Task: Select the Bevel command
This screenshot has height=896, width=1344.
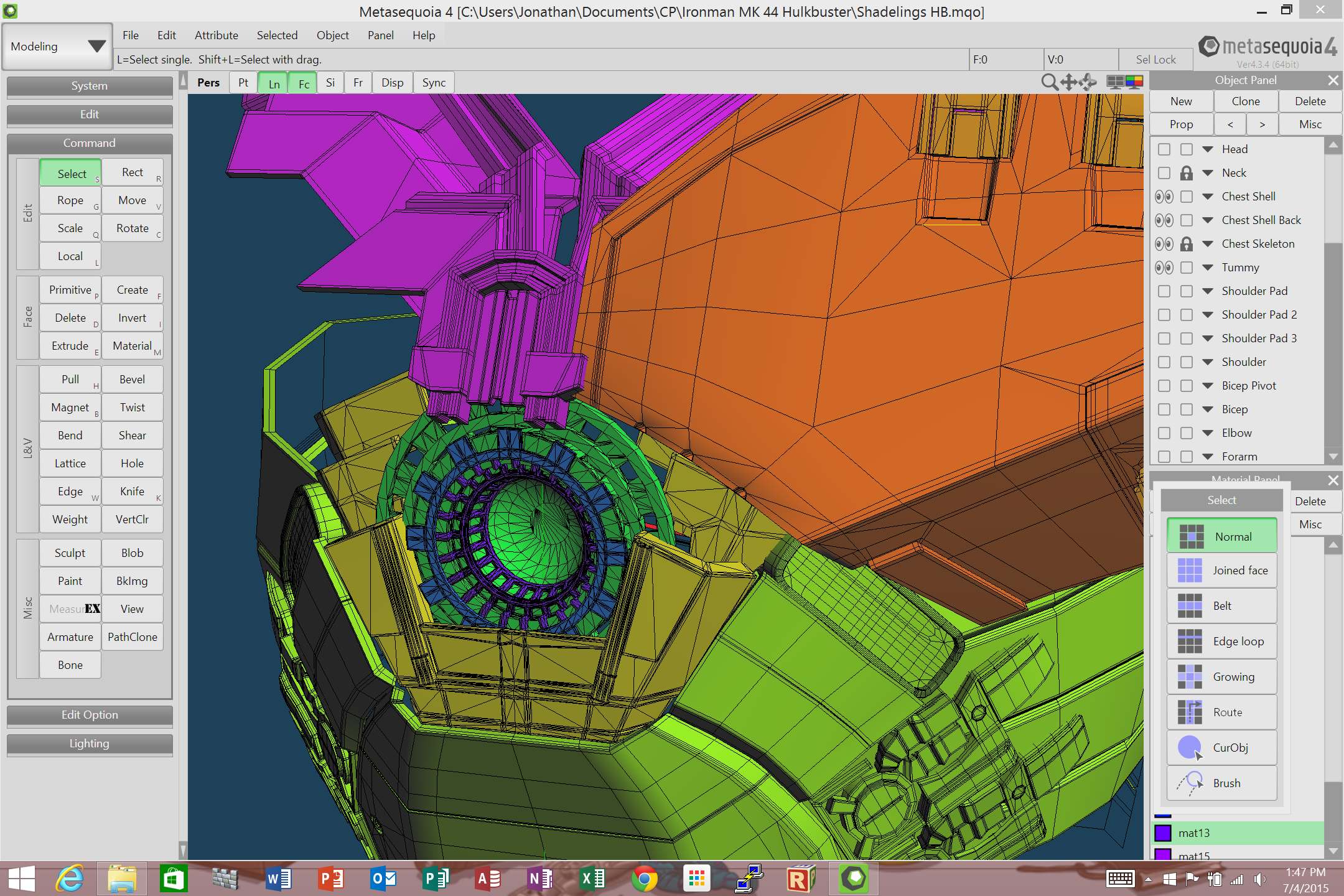Action: (133, 380)
